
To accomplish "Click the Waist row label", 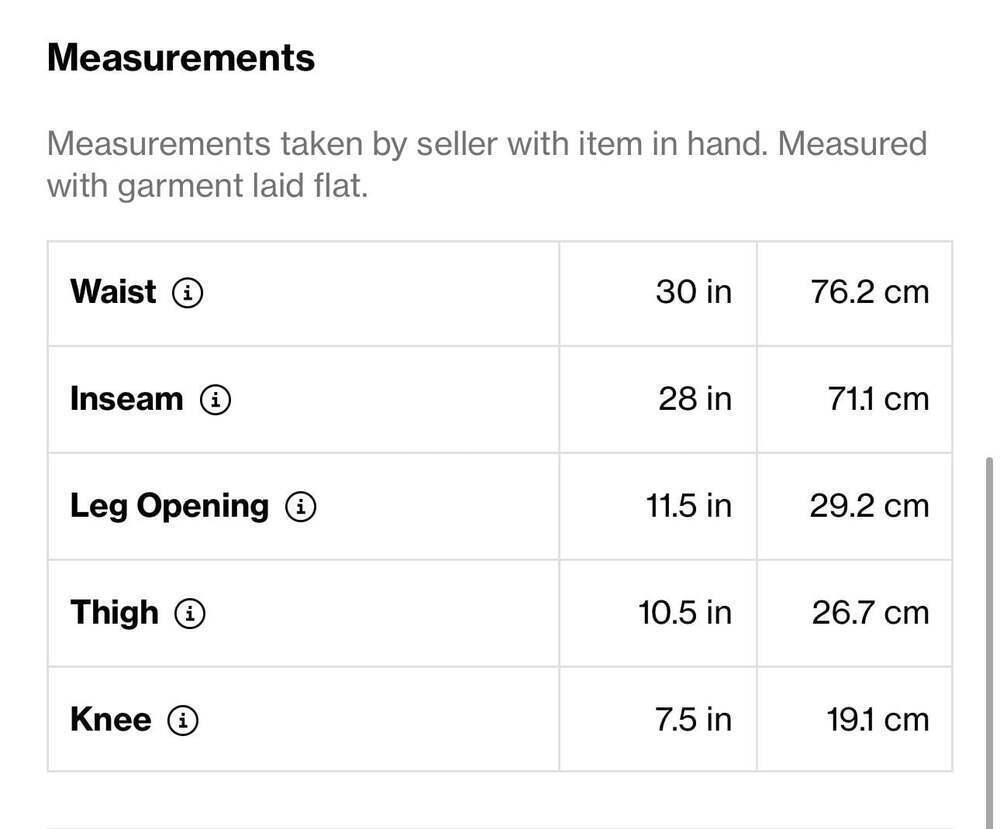I will (113, 292).
